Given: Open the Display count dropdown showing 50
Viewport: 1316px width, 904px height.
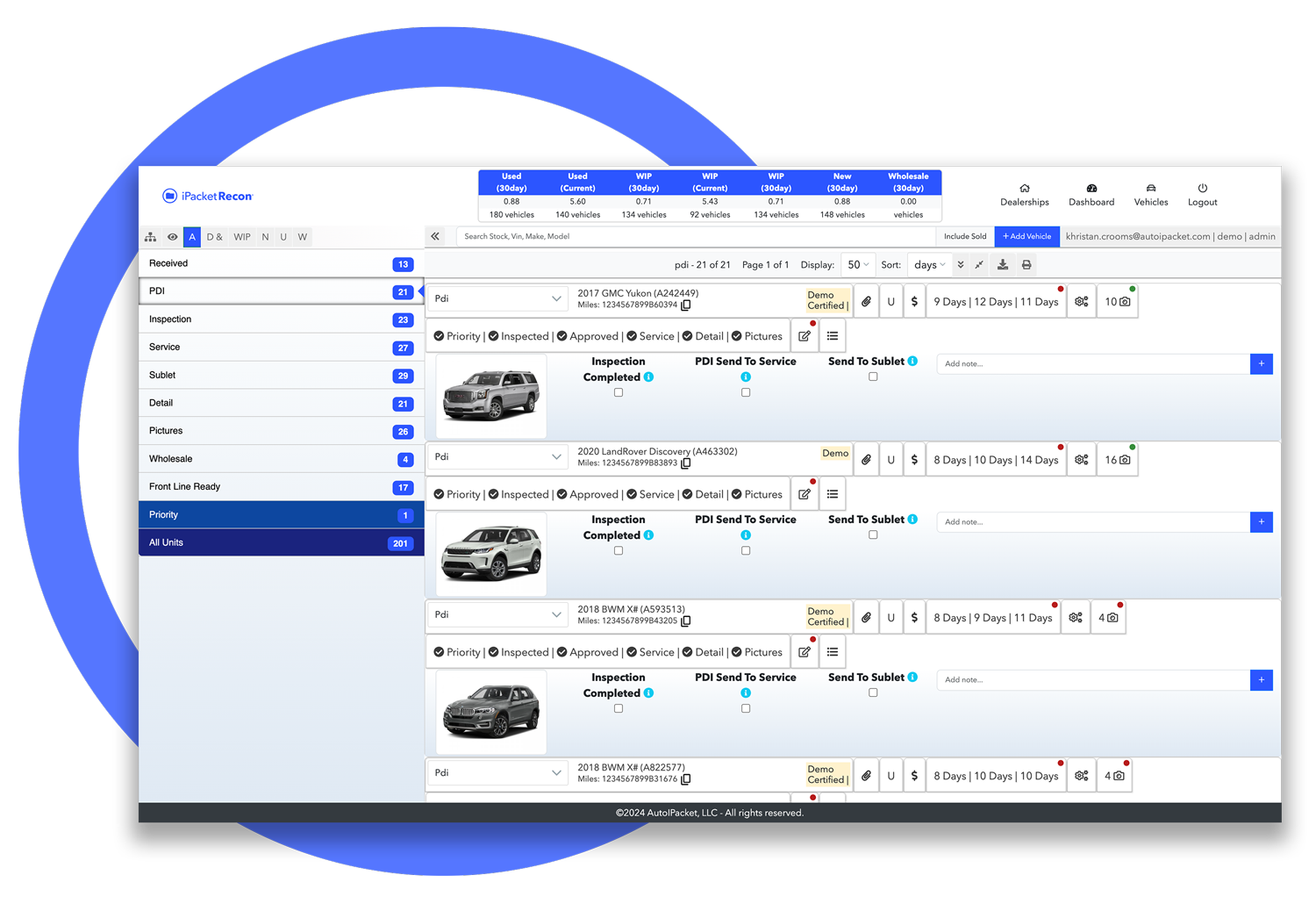Looking at the screenshot, I should coord(857,265).
